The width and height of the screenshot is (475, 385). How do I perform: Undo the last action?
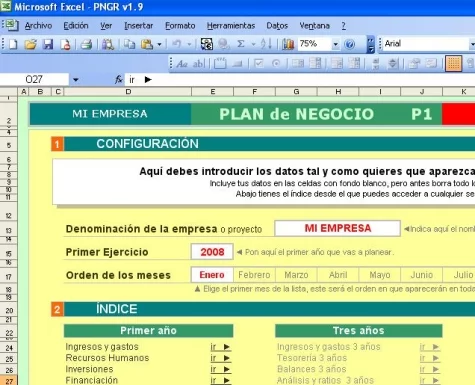click(177, 44)
